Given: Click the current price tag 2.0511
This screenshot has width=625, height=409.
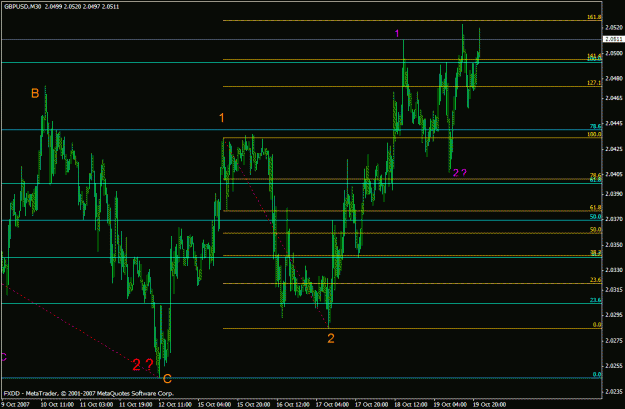Looking at the screenshot, I should 613,39.
